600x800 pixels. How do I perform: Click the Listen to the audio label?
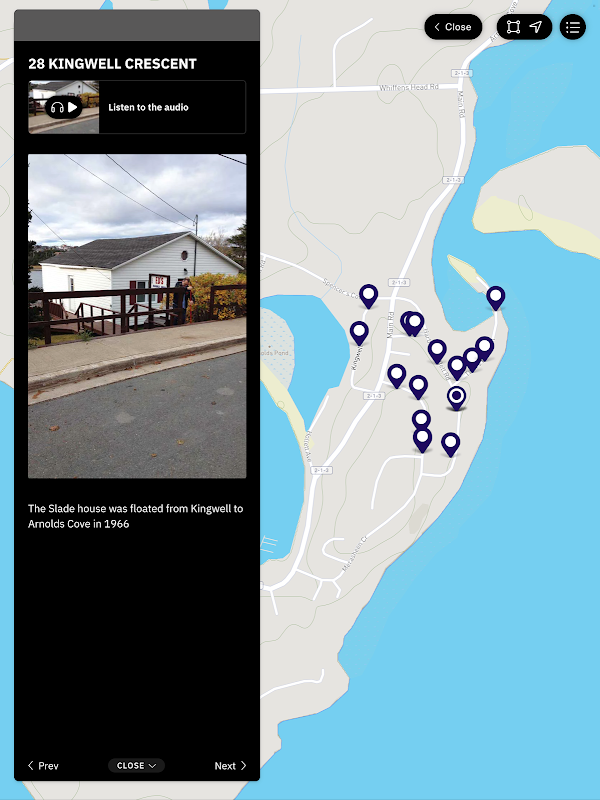pyautogui.click(x=148, y=107)
